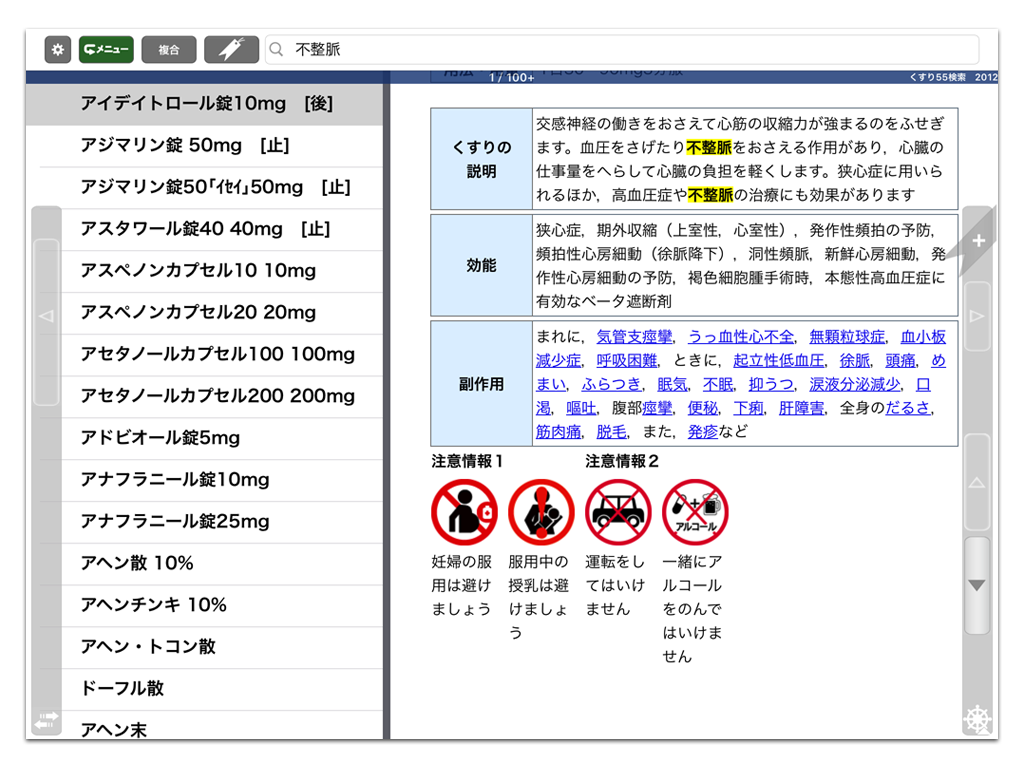Tap the 複合 search mode button
1024x768 pixels.
(169, 49)
